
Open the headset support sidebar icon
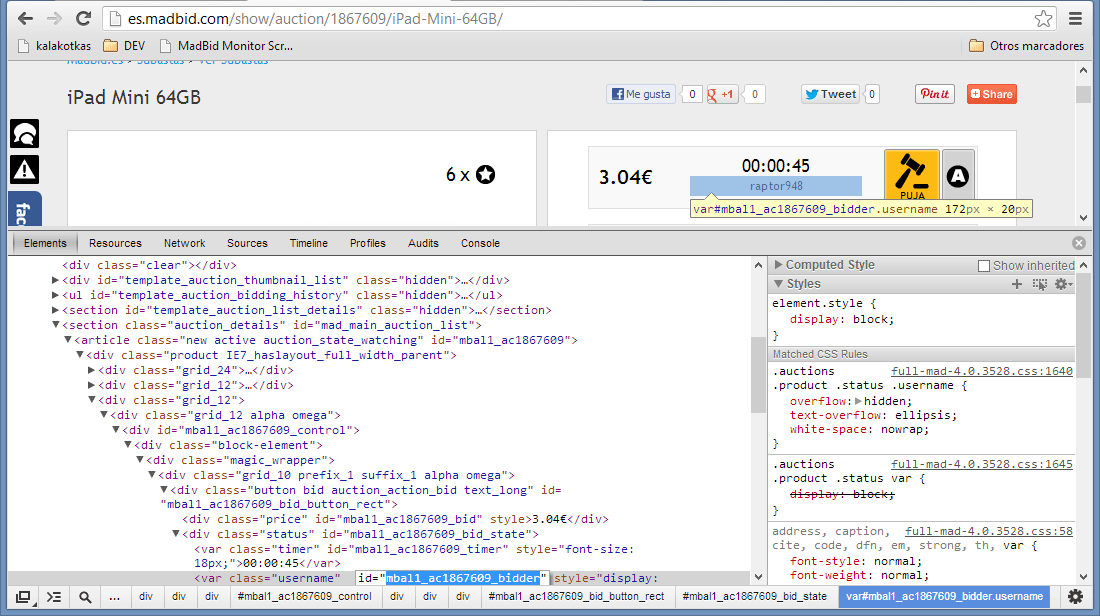(25, 133)
